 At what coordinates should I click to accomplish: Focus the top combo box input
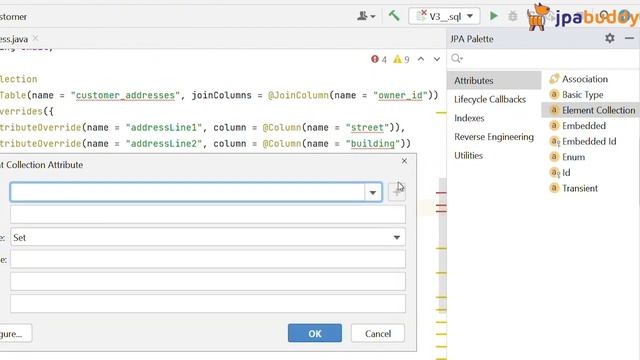tap(187, 192)
